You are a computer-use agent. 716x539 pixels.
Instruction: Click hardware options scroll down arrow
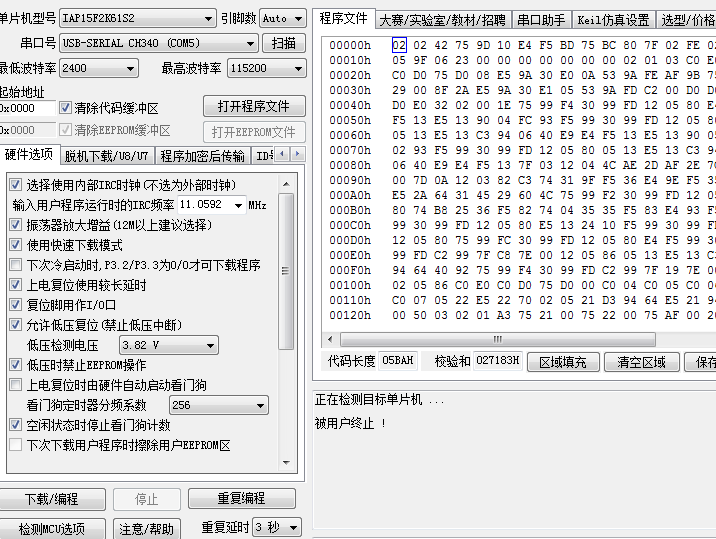[286, 462]
